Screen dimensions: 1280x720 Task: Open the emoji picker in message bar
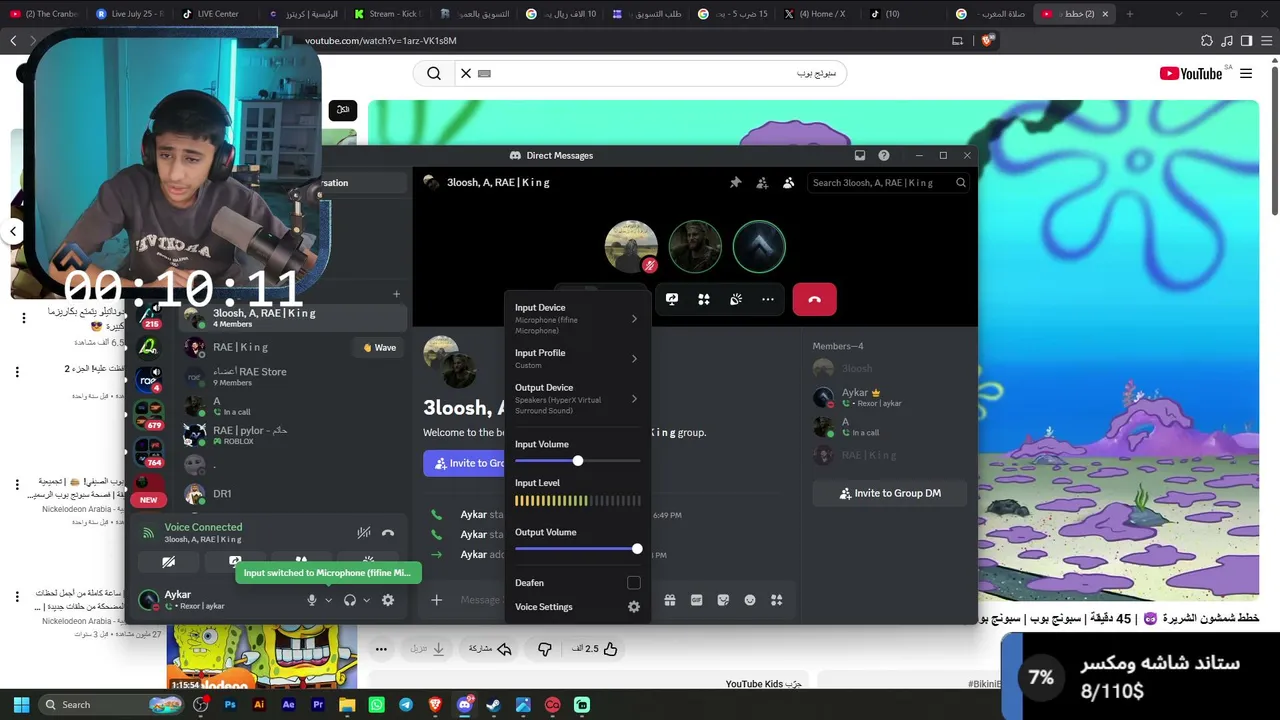[750, 600]
